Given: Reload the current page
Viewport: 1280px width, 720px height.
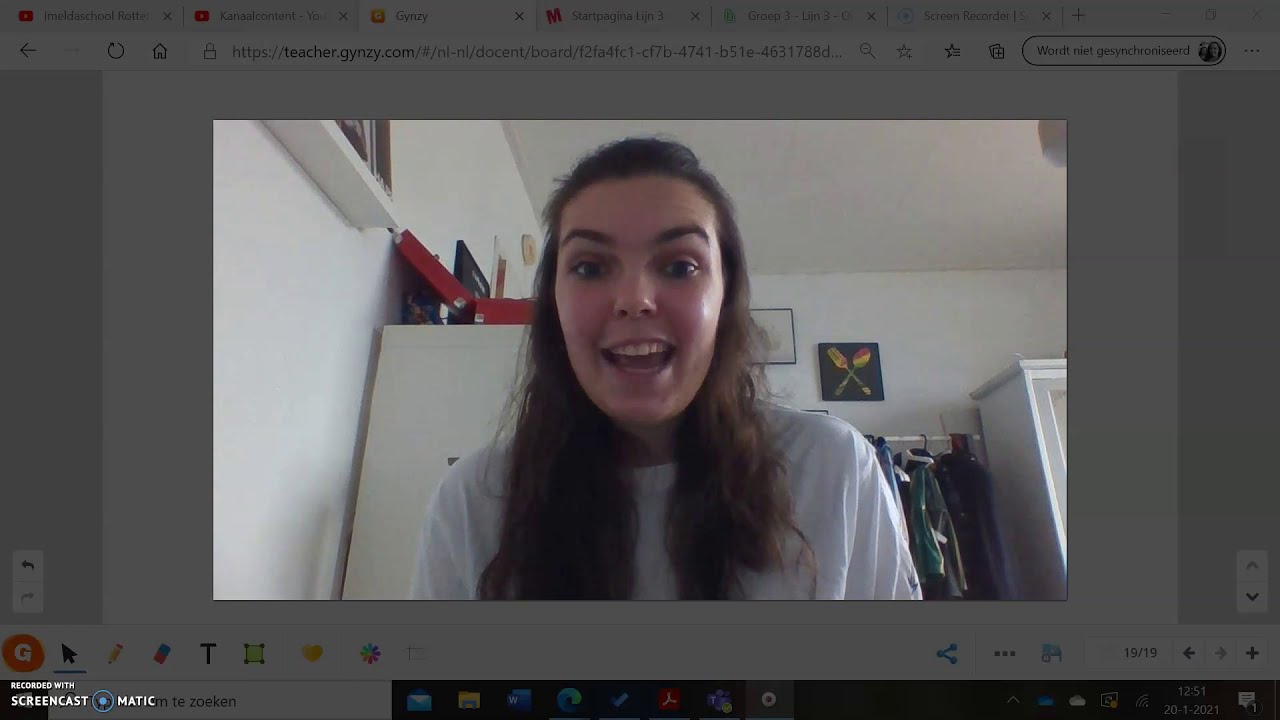Looking at the screenshot, I should (116, 51).
